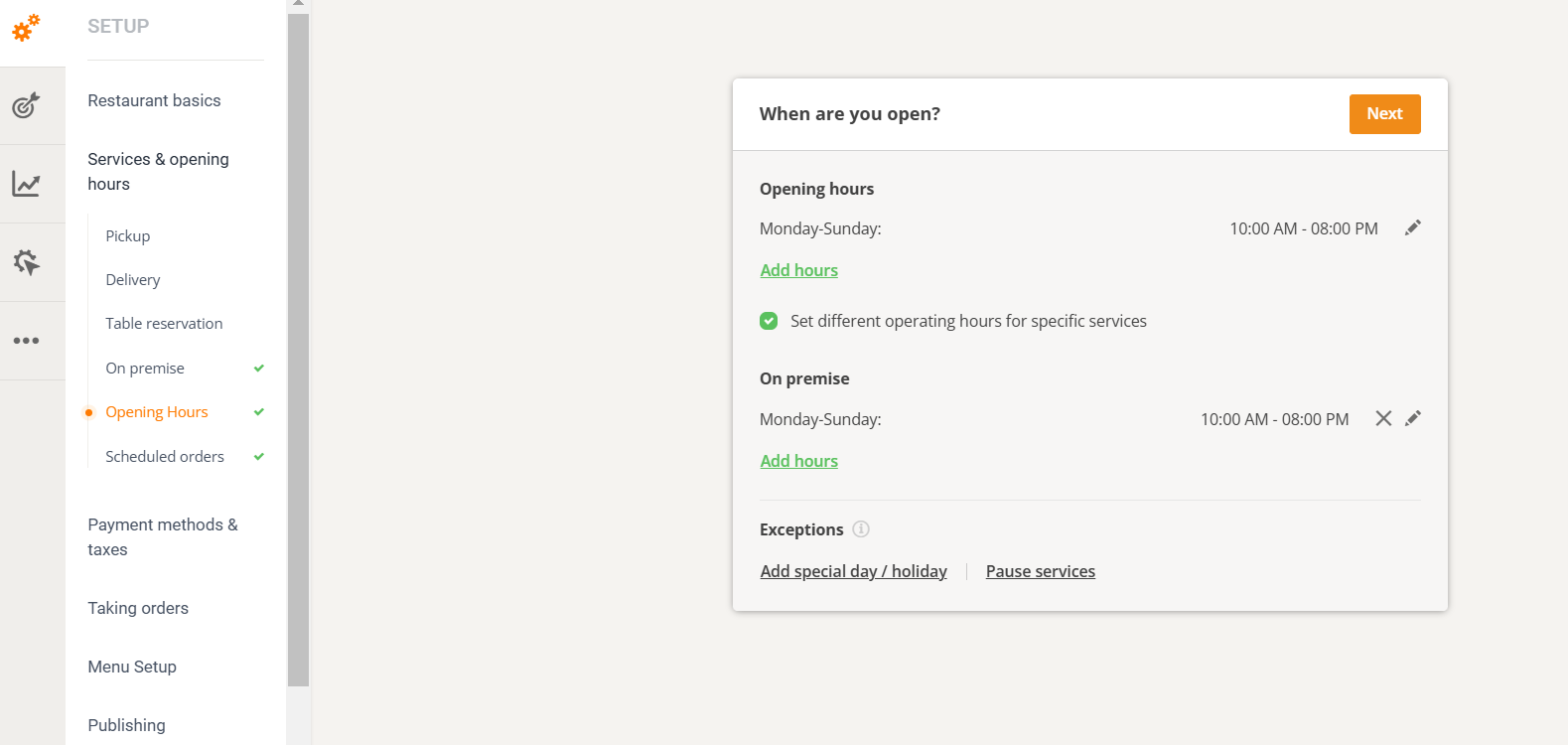Edit On premise hours with the pencil icon
Viewport: 1568px width, 745px height.
1412,418
